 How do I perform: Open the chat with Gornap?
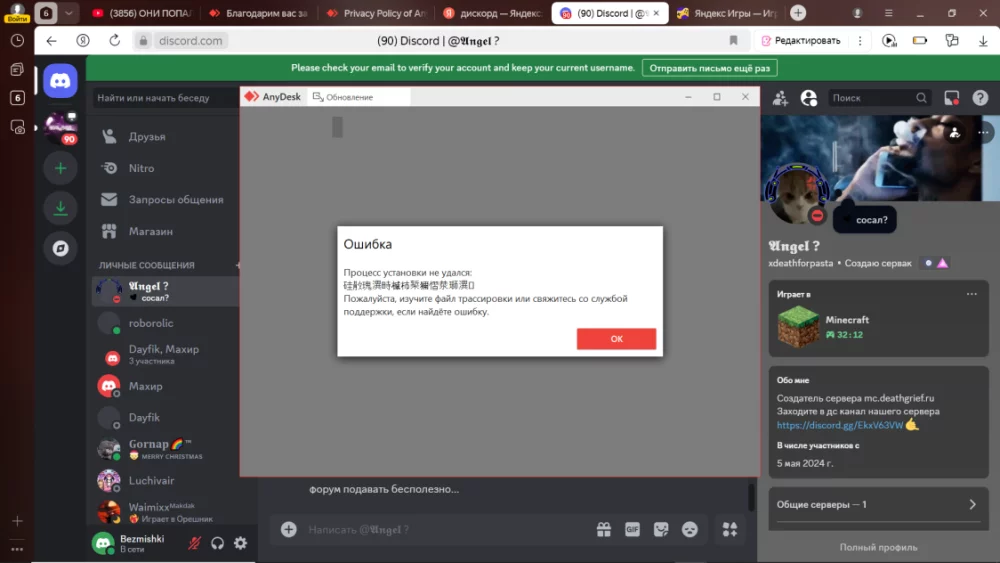(x=166, y=449)
